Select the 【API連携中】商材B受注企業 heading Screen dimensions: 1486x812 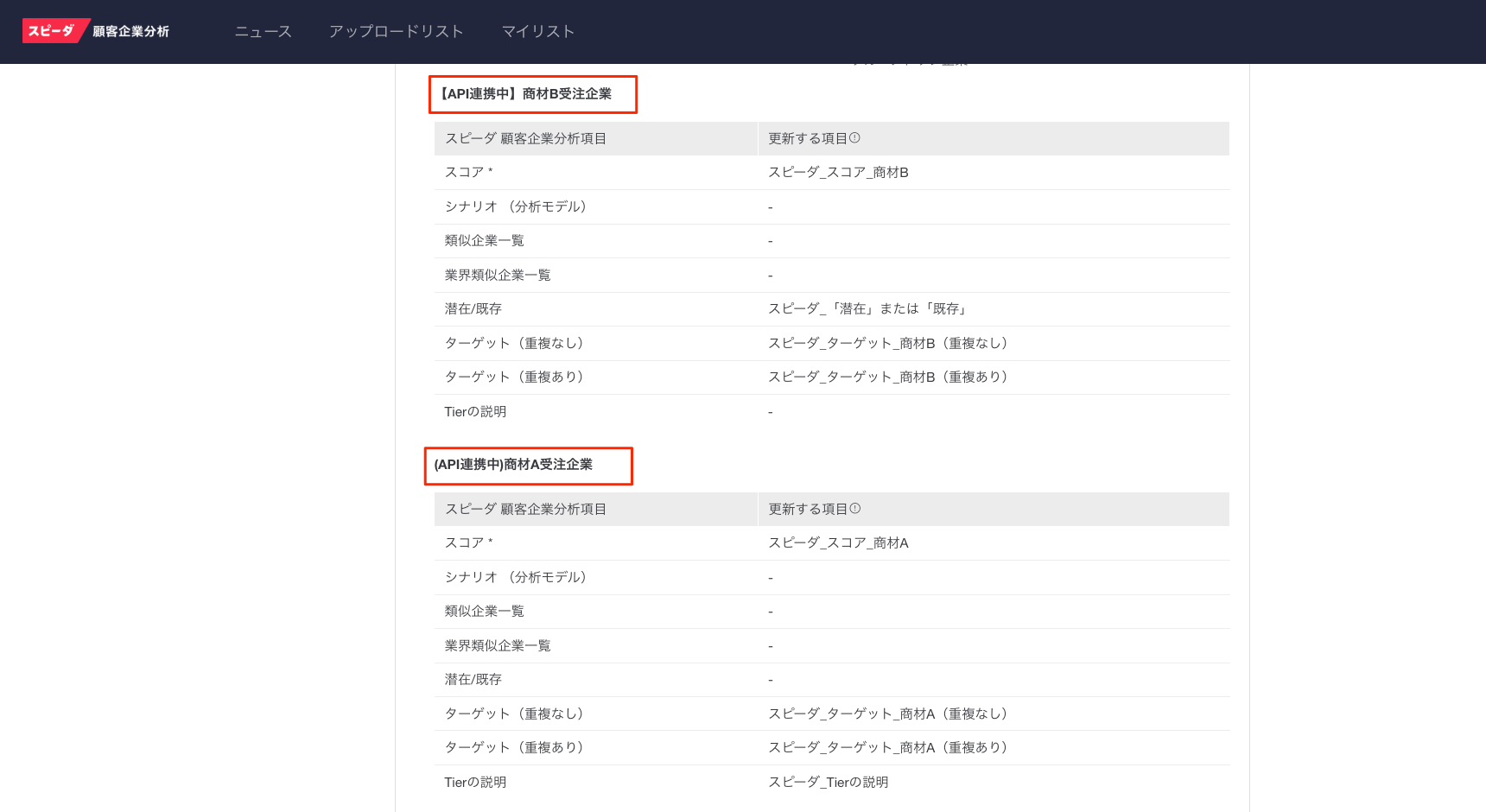[525, 94]
